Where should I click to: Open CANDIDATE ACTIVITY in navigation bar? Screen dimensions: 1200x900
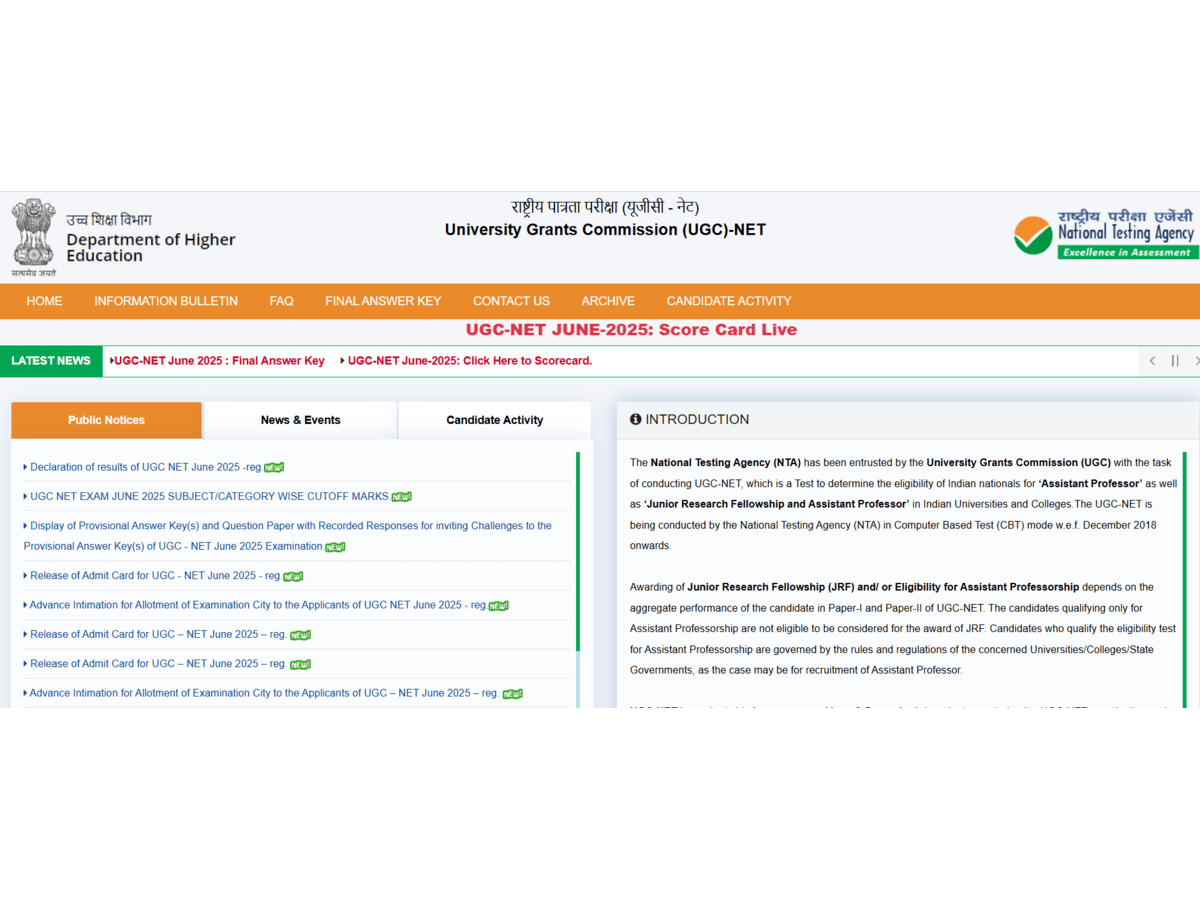pyautogui.click(x=729, y=301)
